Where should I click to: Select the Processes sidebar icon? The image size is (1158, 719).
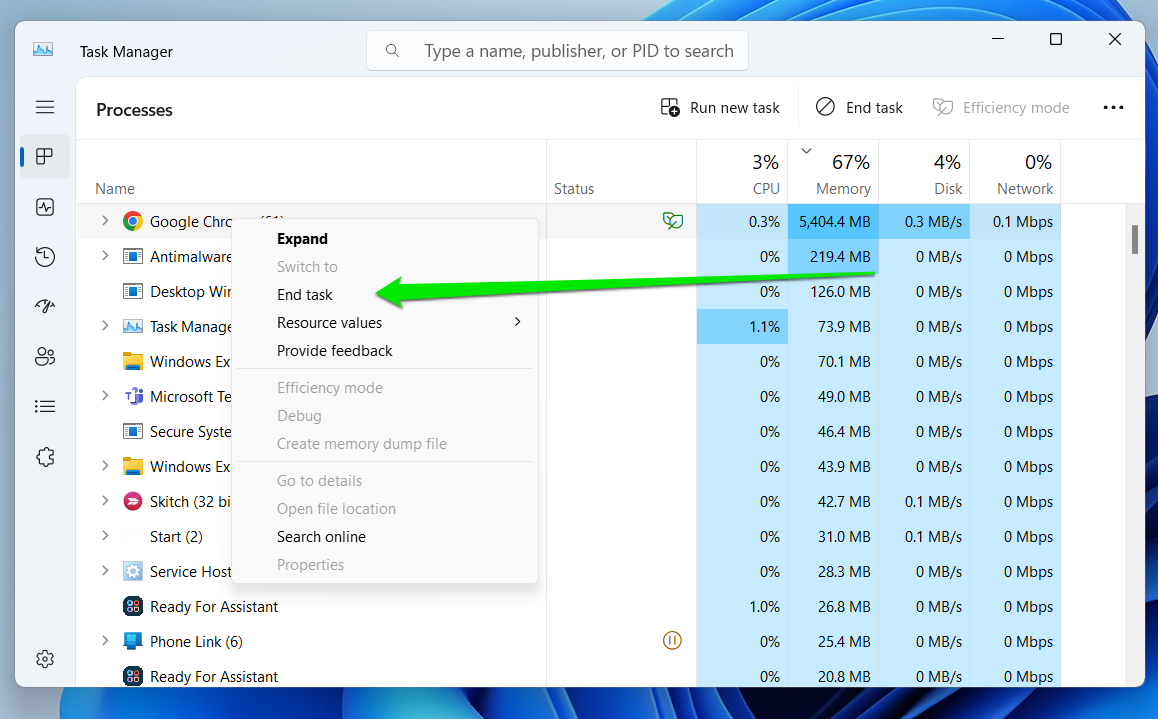(45, 157)
